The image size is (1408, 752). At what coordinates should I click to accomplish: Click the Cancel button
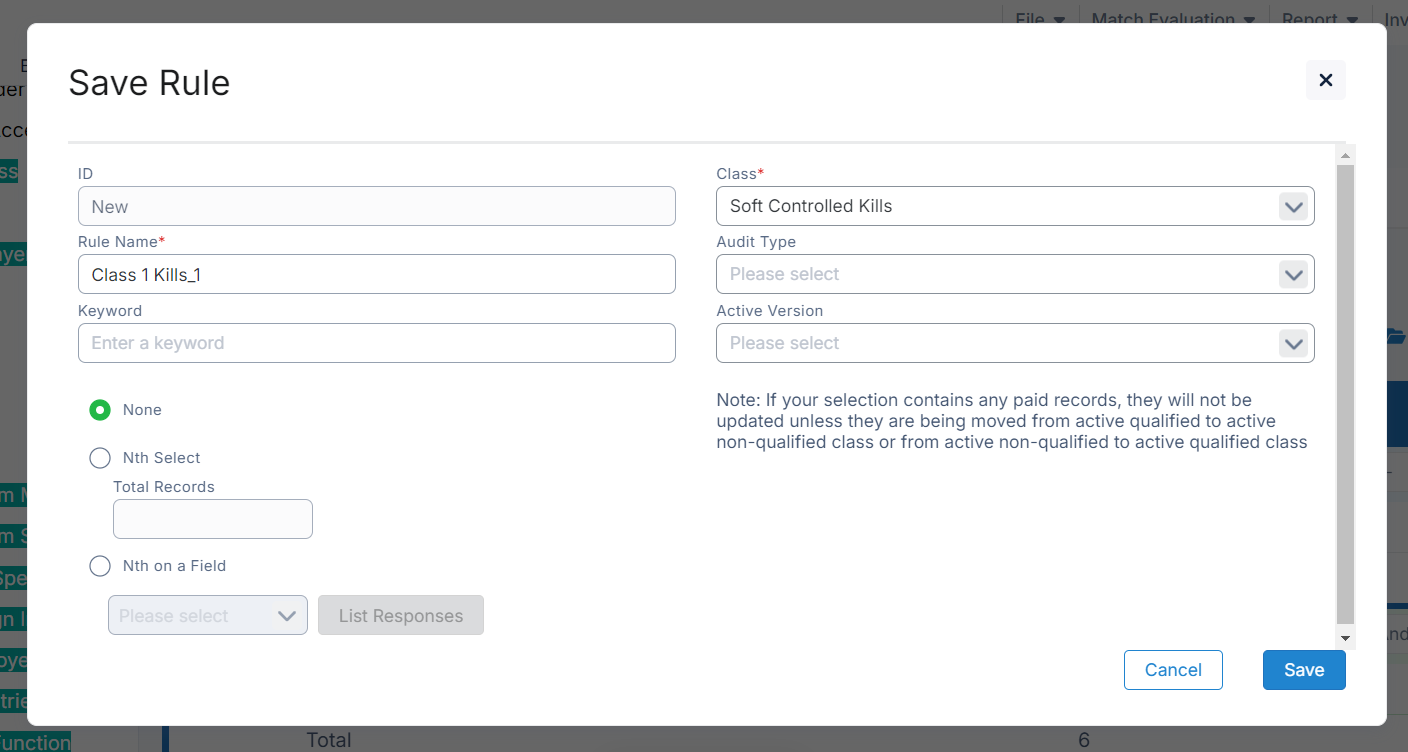(1173, 670)
